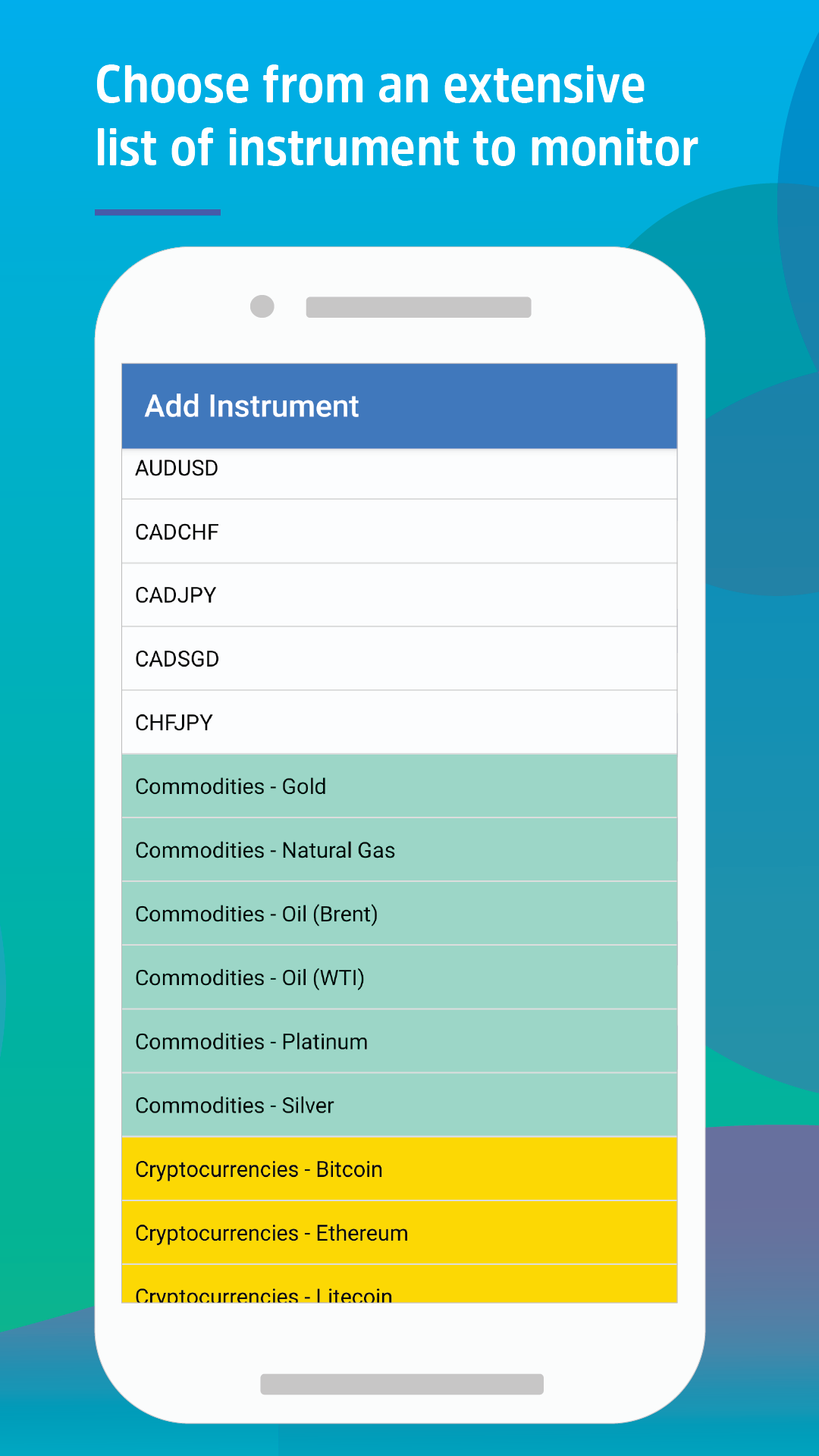Screen dimensions: 819x1456
Task: Select Commodities - Silver entry
Action: click(399, 1105)
